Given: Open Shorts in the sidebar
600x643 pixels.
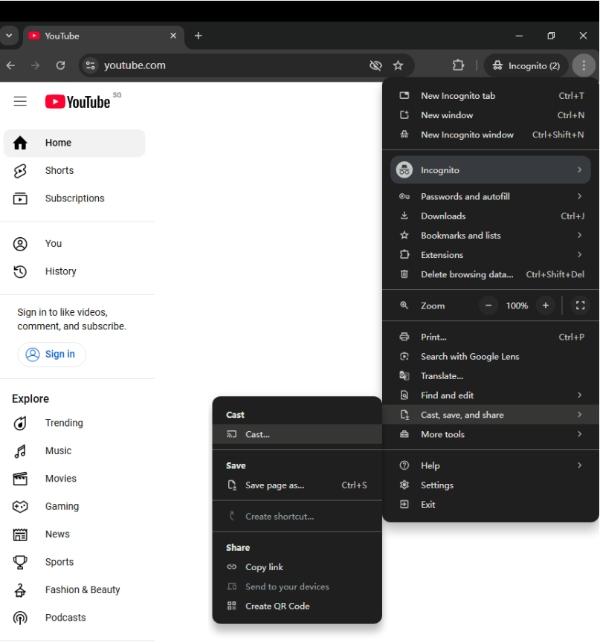Looking at the screenshot, I should 74,171.
